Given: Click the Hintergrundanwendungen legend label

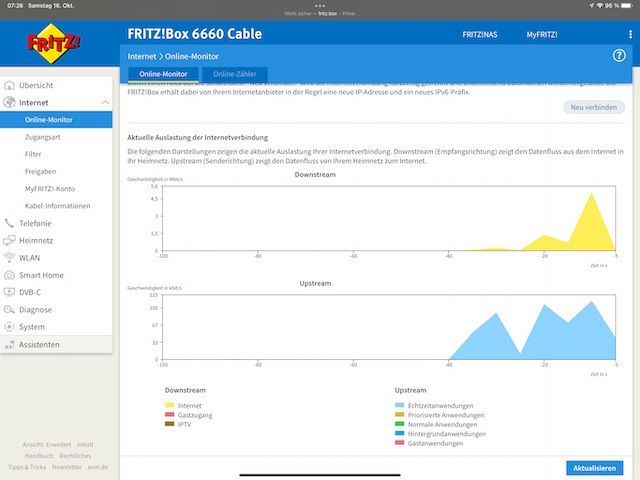Looking at the screenshot, I should click(x=447, y=433).
